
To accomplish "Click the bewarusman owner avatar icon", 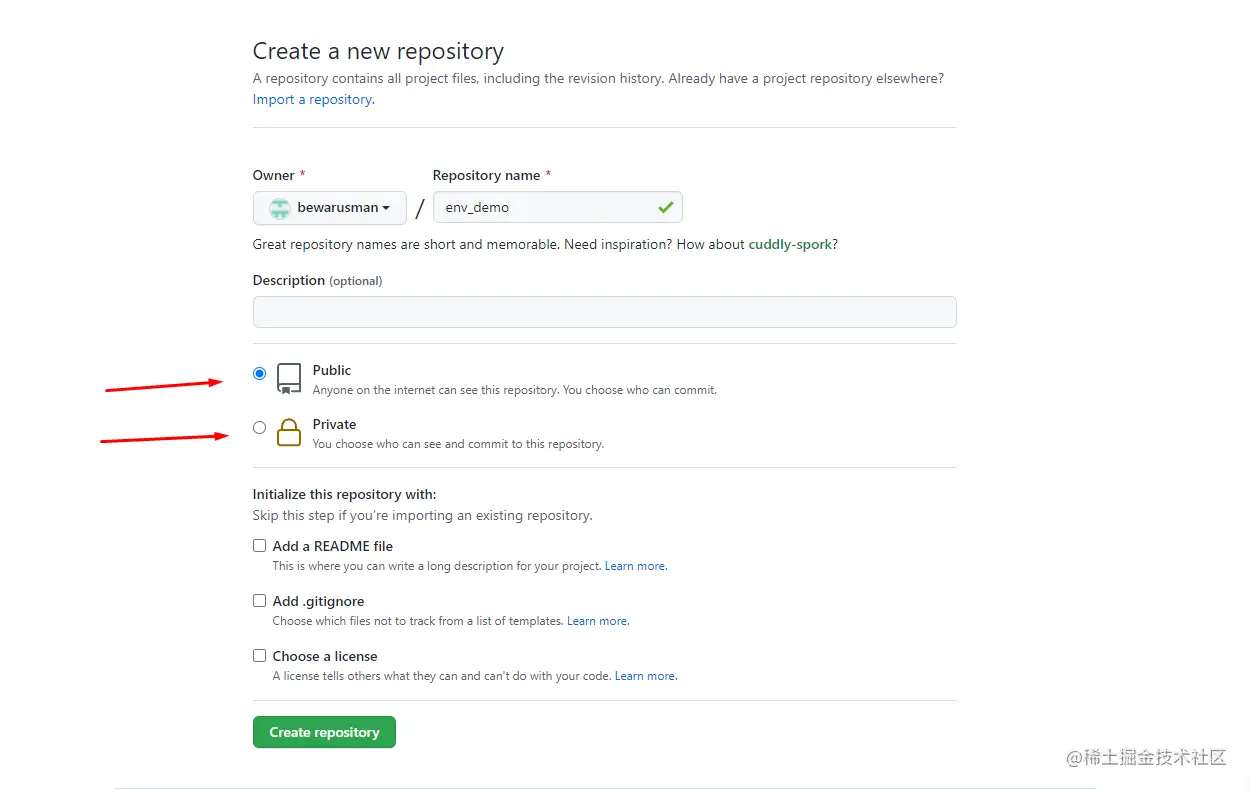I will [x=280, y=208].
